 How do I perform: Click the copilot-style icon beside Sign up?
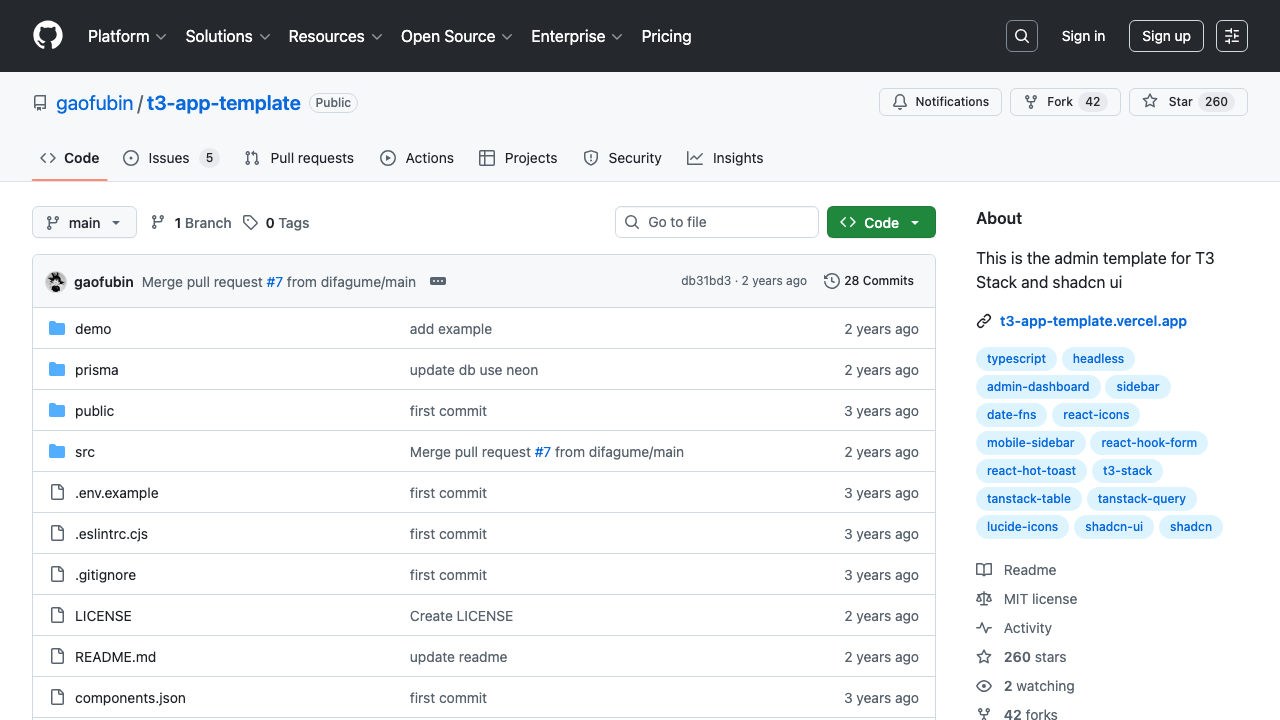click(x=1231, y=36)
